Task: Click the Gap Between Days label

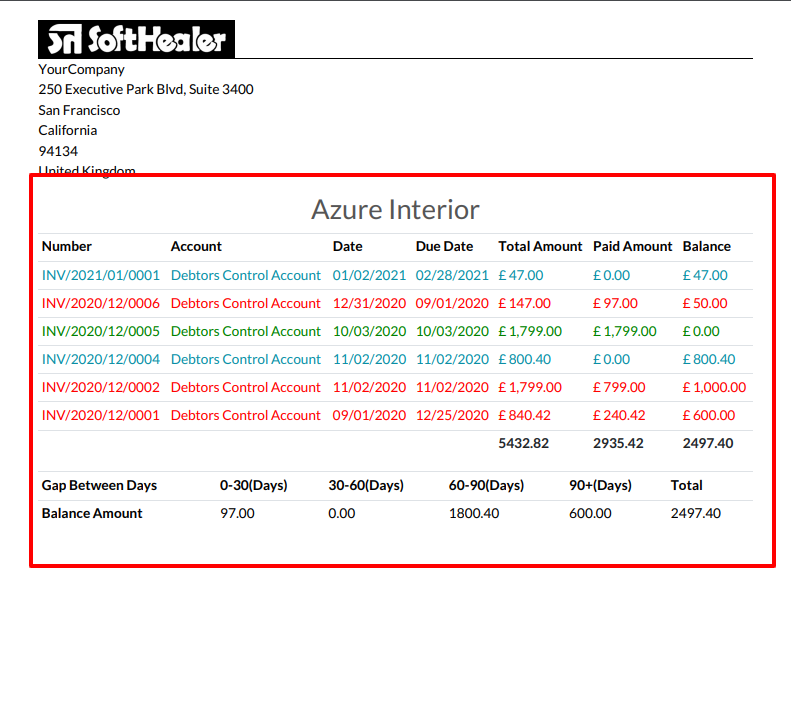Action: (x=99, y=485)
